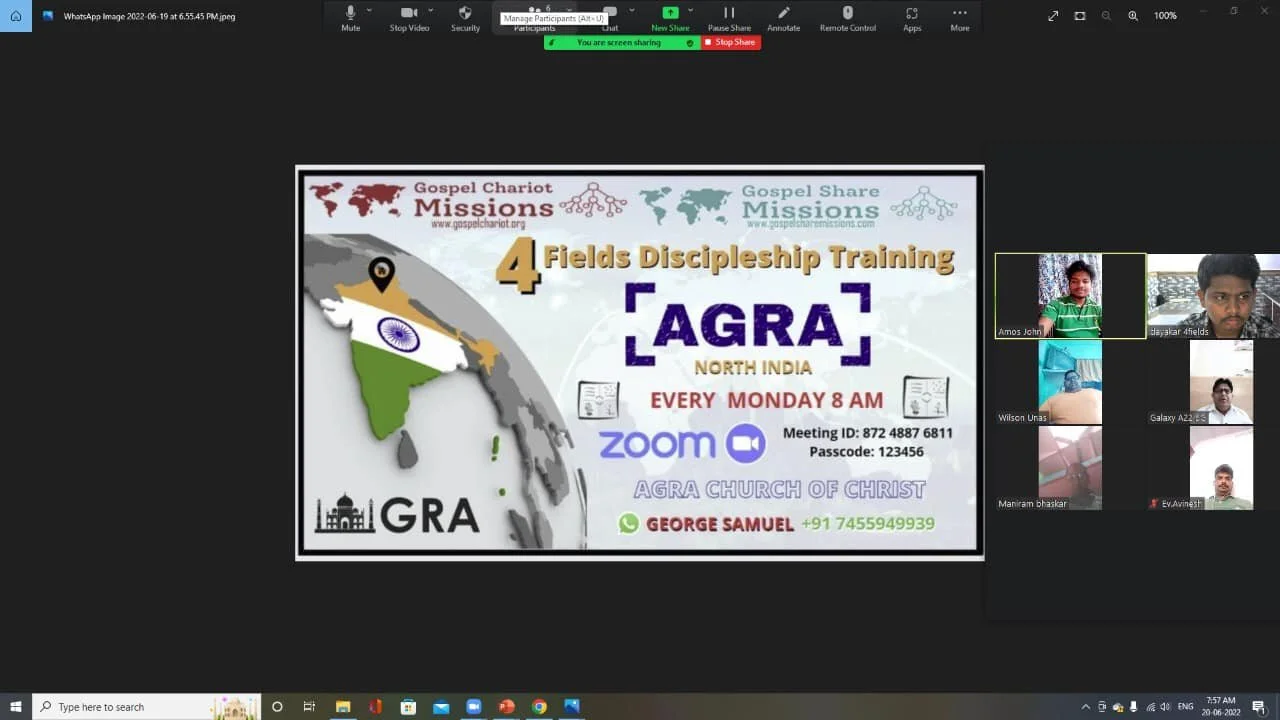Select Ev.Avinesh video thumbnail

[1213, 468]
